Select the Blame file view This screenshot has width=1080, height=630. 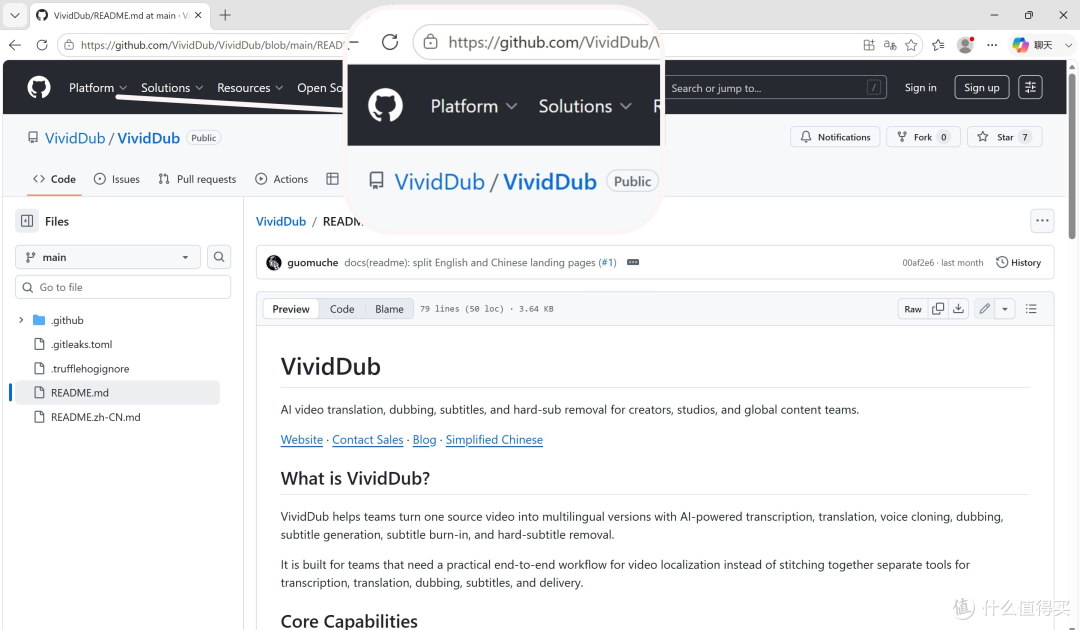(389, 308)
